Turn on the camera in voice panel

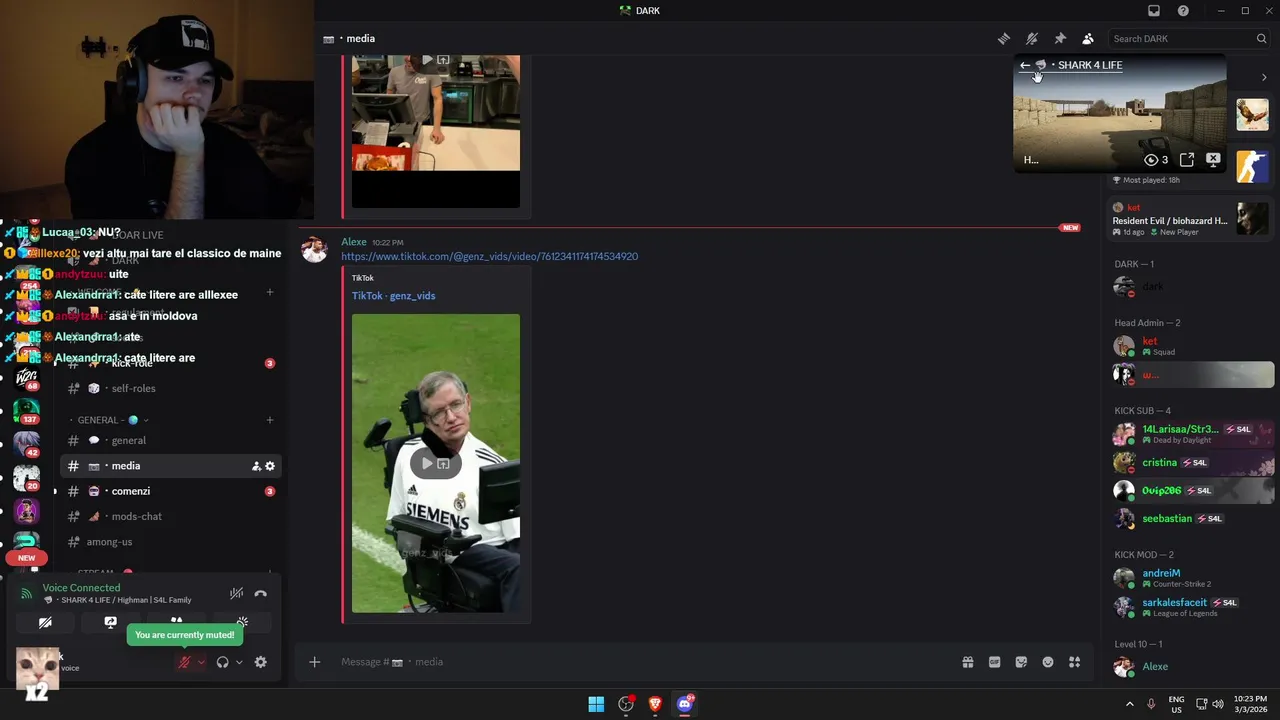coord(46,622)
